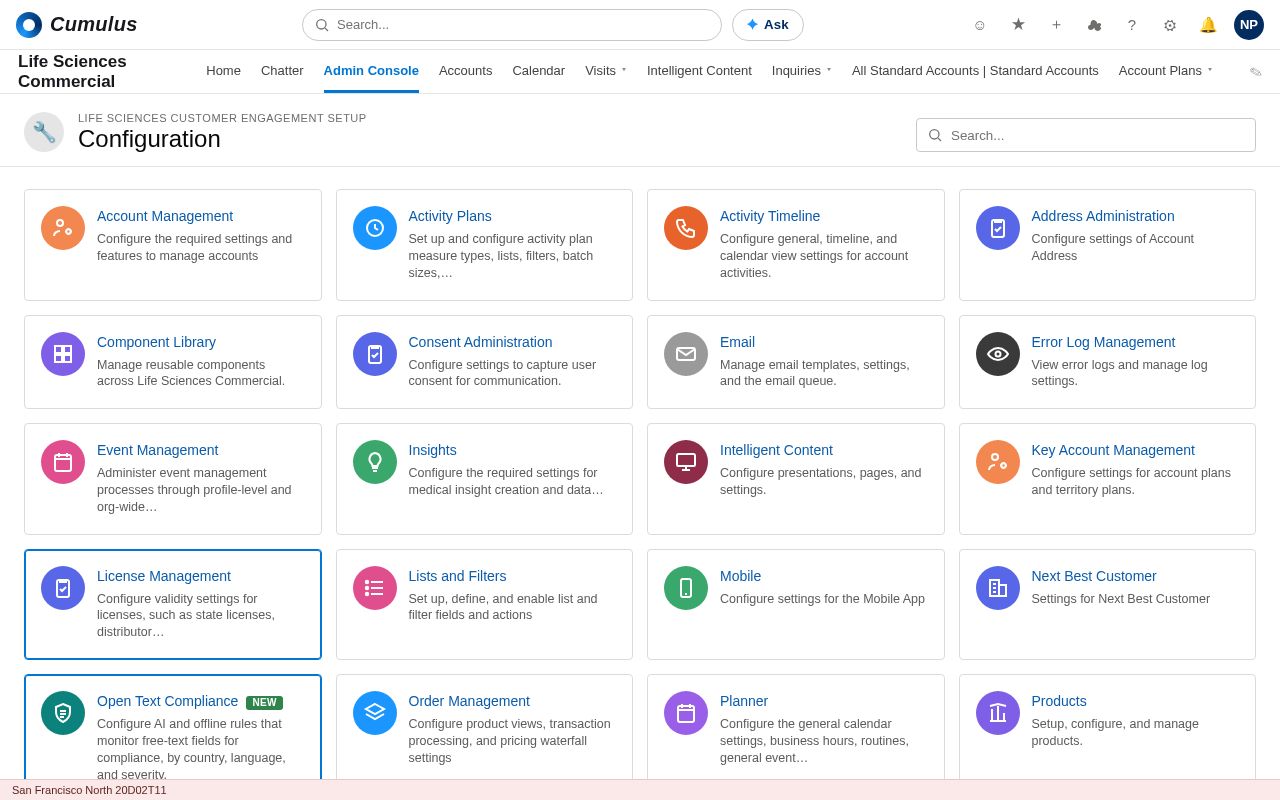
Task: Click the Cumulus logo
Action: tap(77, 24)
